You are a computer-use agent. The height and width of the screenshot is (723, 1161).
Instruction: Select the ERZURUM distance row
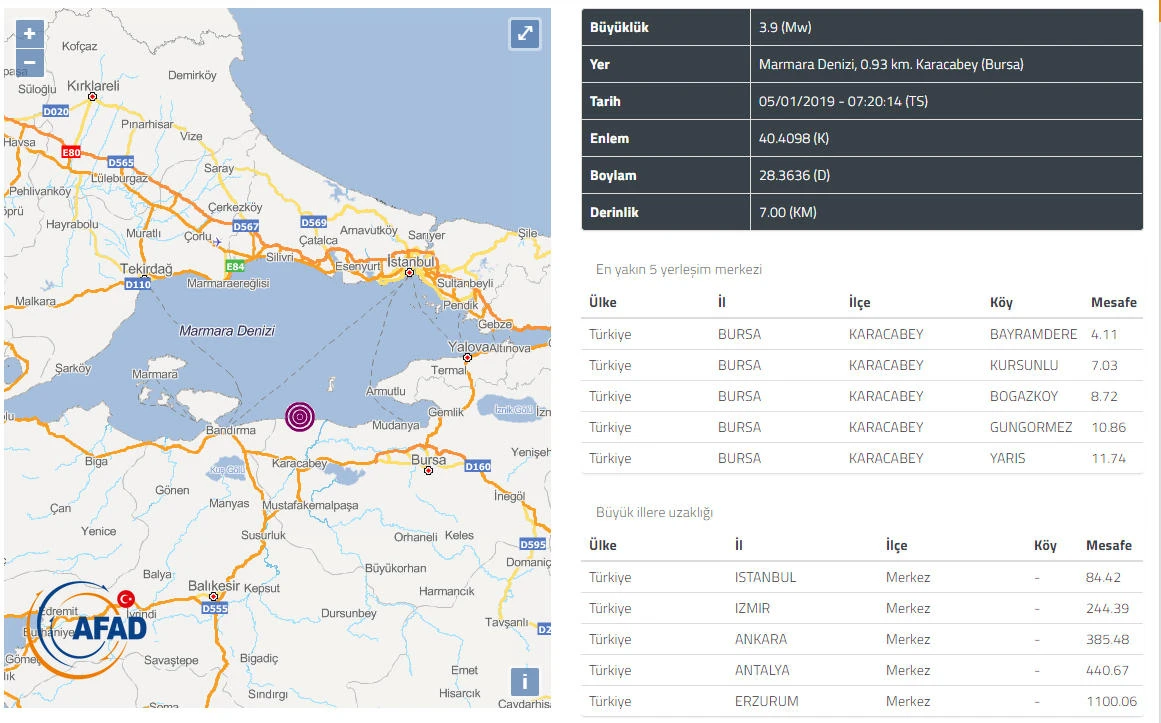862,701
